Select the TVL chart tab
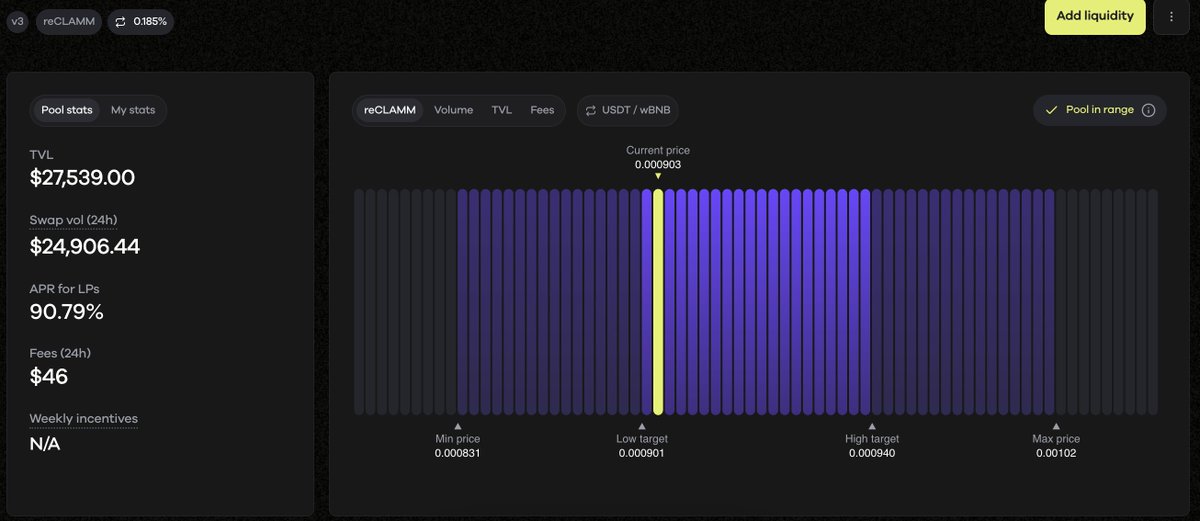The image size is (1200, 521). pyautogui.click(x=501, y=110)
